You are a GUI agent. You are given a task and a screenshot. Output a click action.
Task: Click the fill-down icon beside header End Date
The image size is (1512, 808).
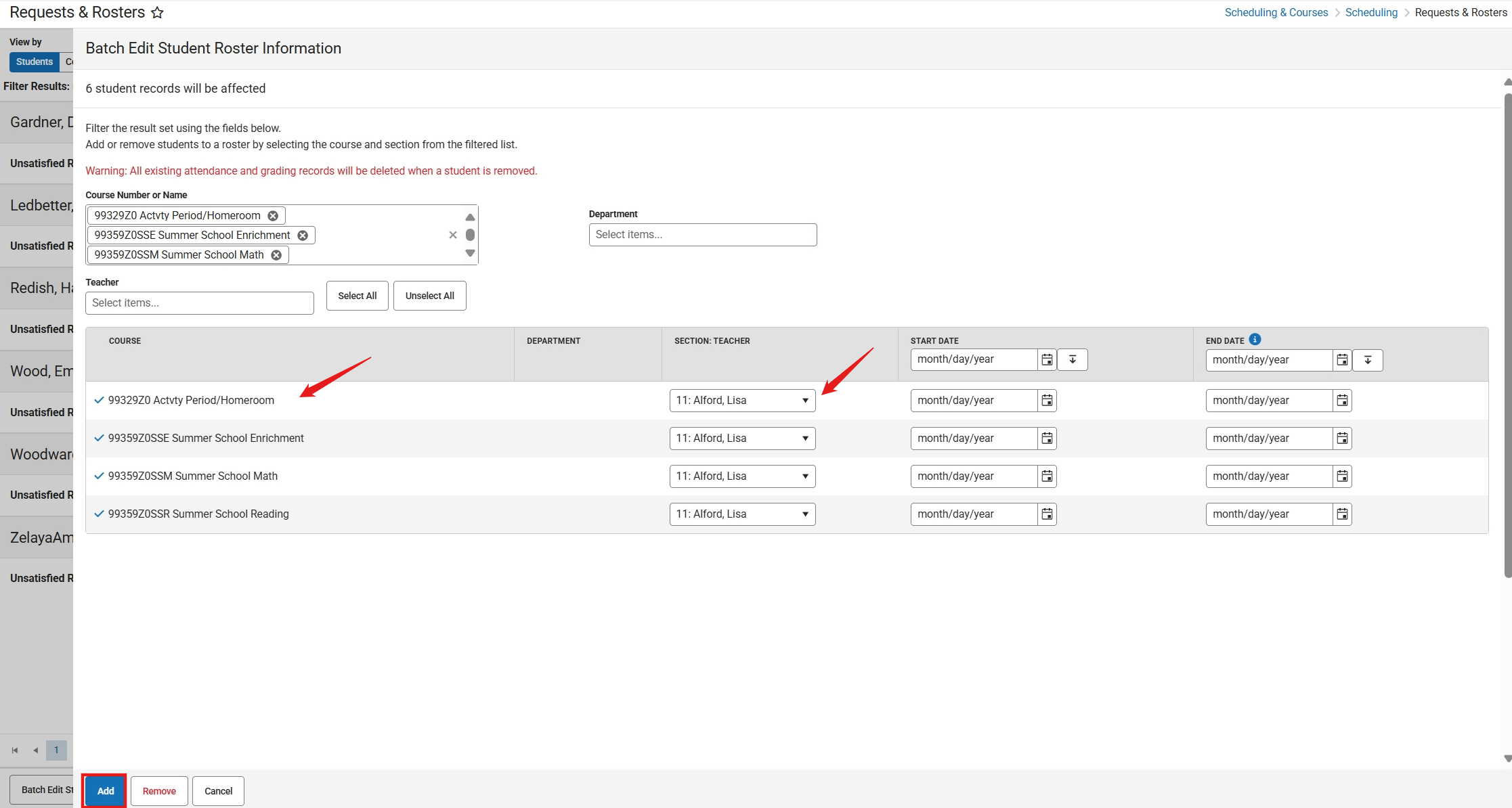coord(1367,360)
